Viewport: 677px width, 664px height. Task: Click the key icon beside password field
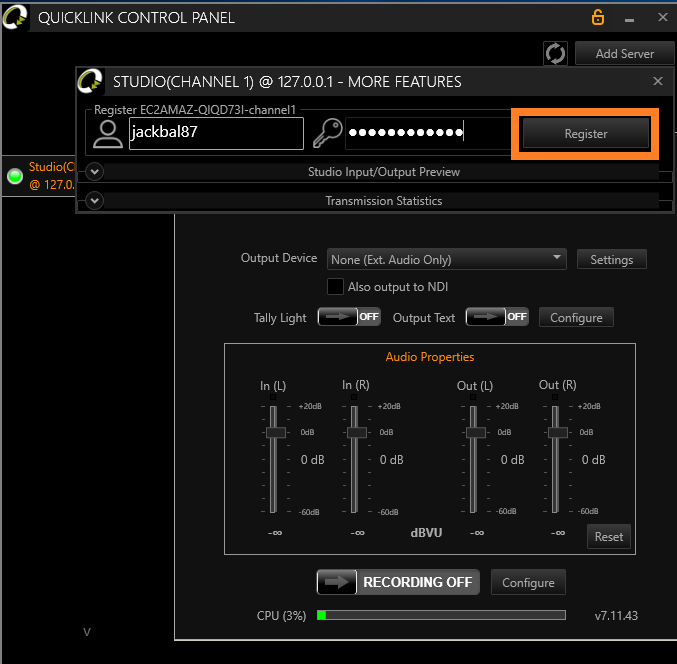point(327,133)
